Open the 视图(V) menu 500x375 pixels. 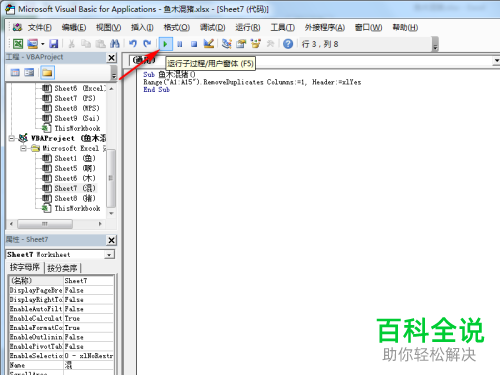click(x=109, y=27)
